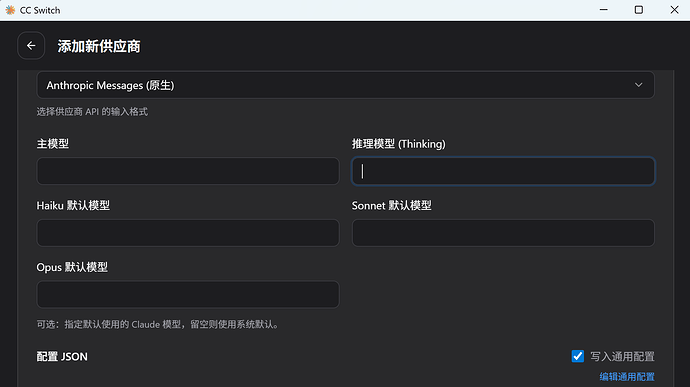
Task: Click the Opus 默认模型 input field
Action: [188, 294]
